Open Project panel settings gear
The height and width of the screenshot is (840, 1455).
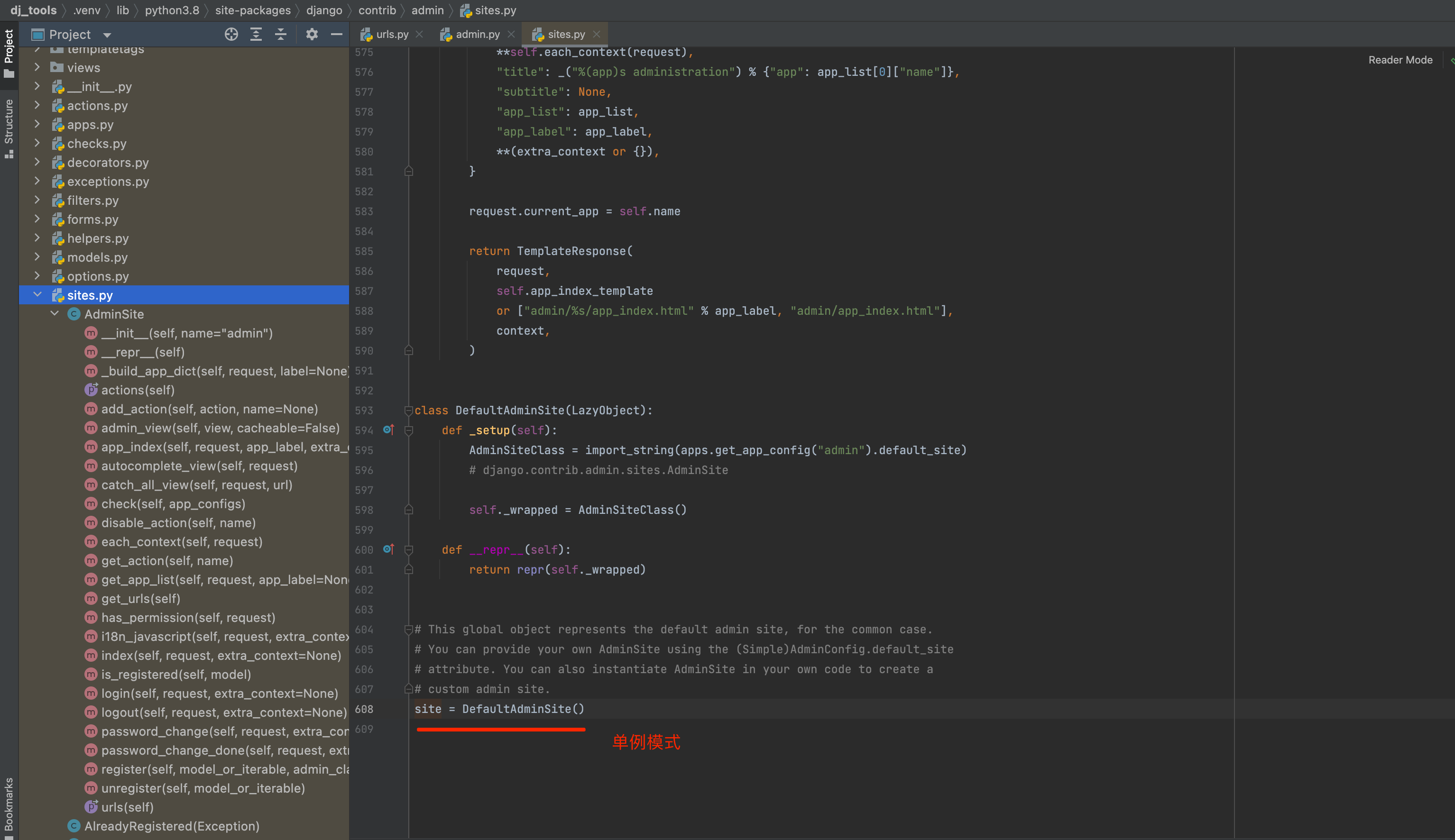coord(312,35)
